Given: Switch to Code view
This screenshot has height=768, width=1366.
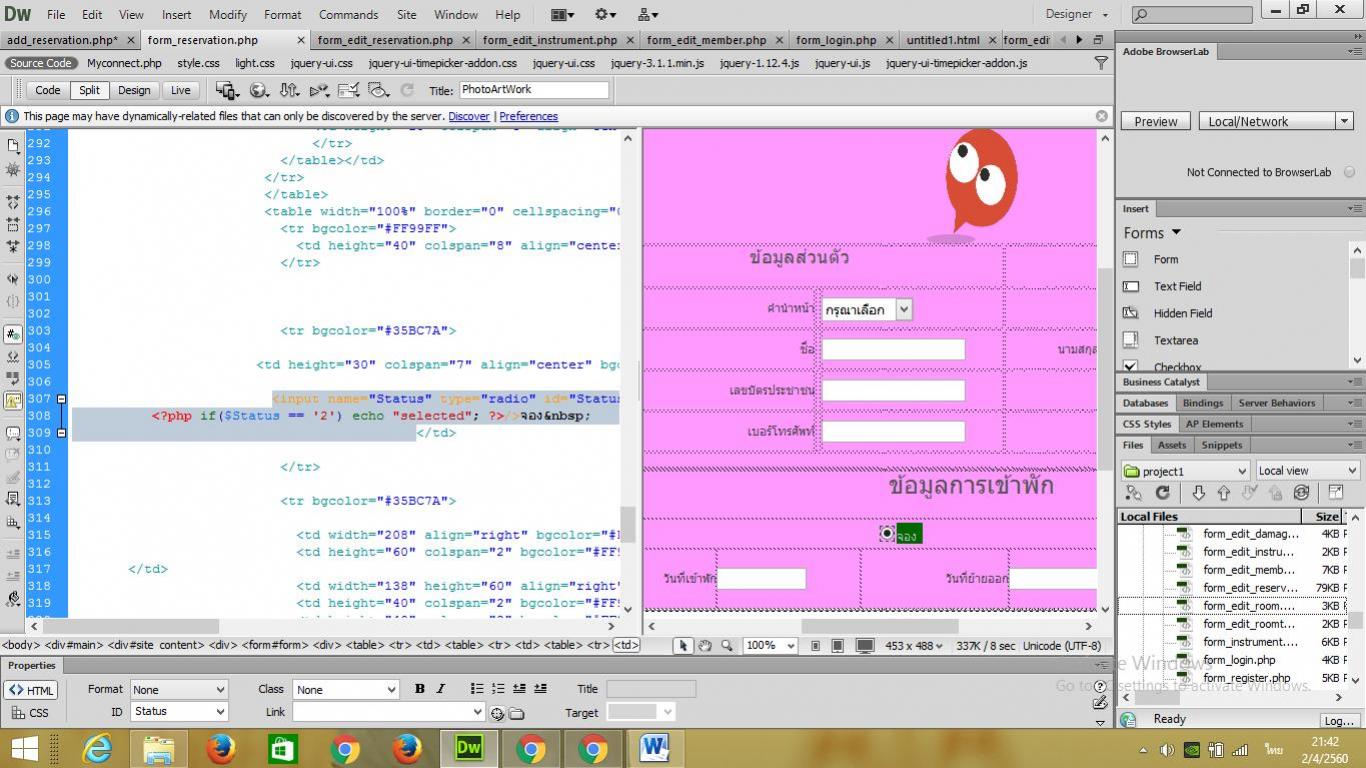Looking at the screenshot, I should [x=48, y=90].
